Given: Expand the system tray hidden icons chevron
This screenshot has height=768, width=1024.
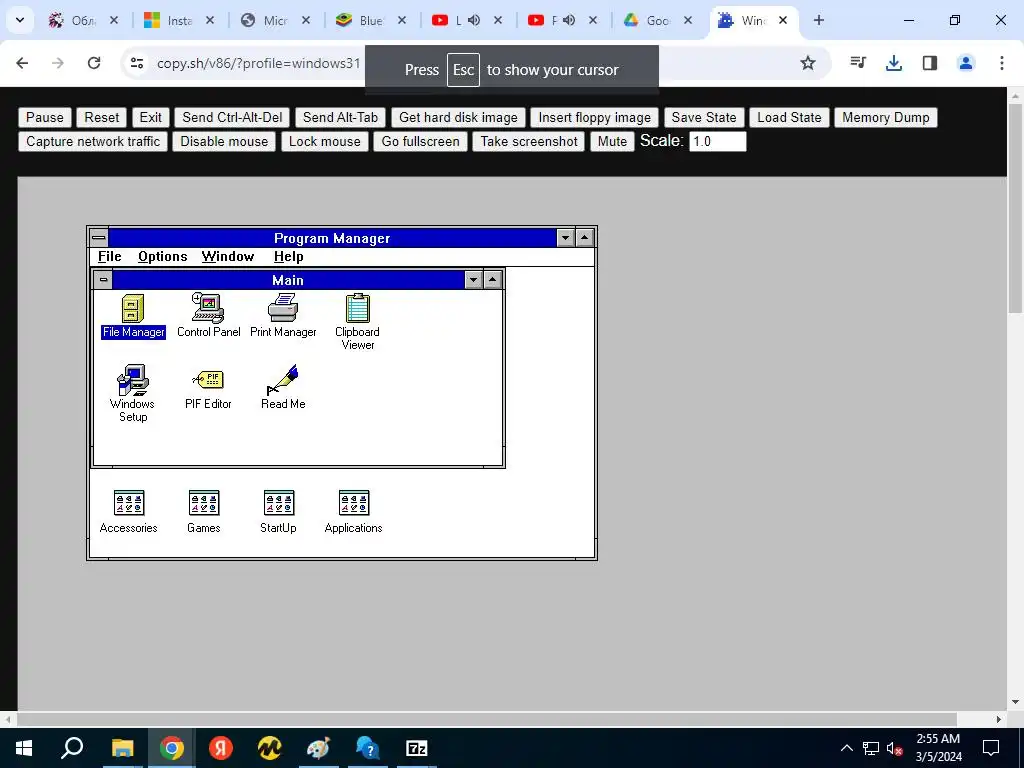Looking at the screenshot, I should 846,748.
